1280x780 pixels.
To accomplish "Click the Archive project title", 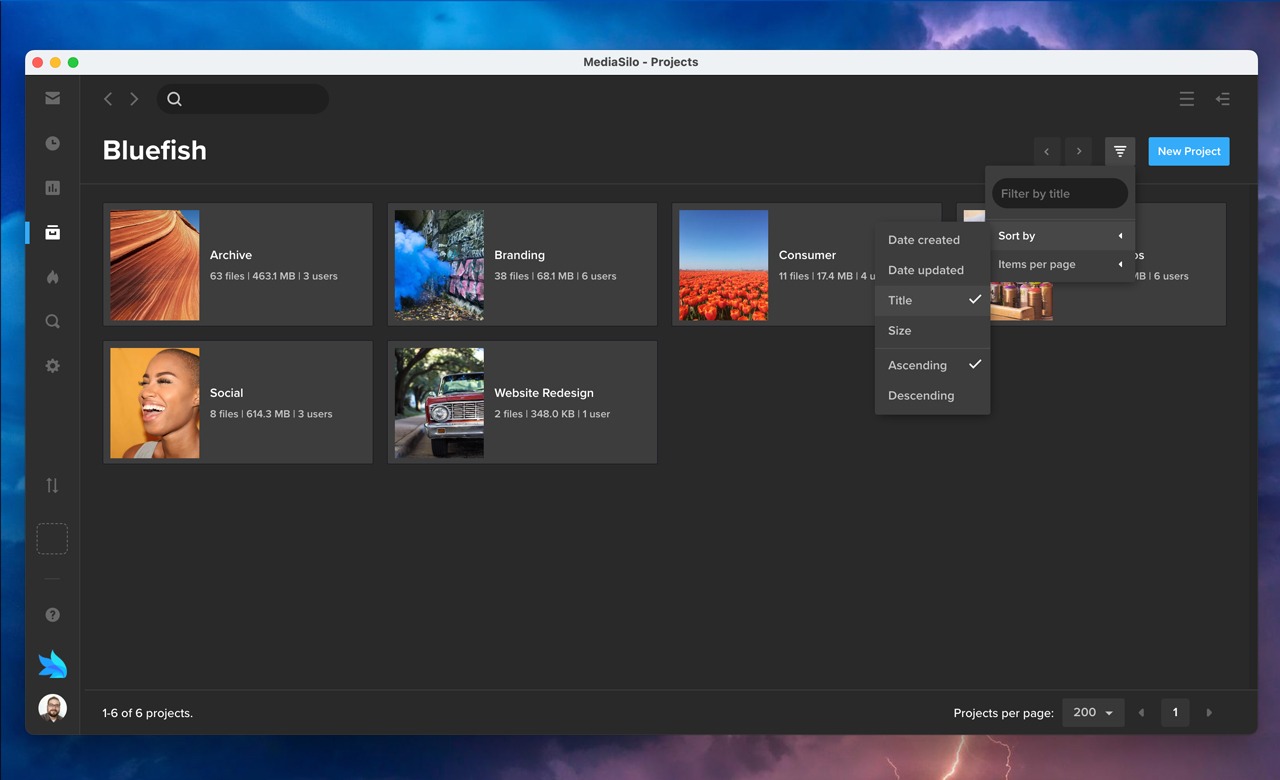I will [231, 255].
